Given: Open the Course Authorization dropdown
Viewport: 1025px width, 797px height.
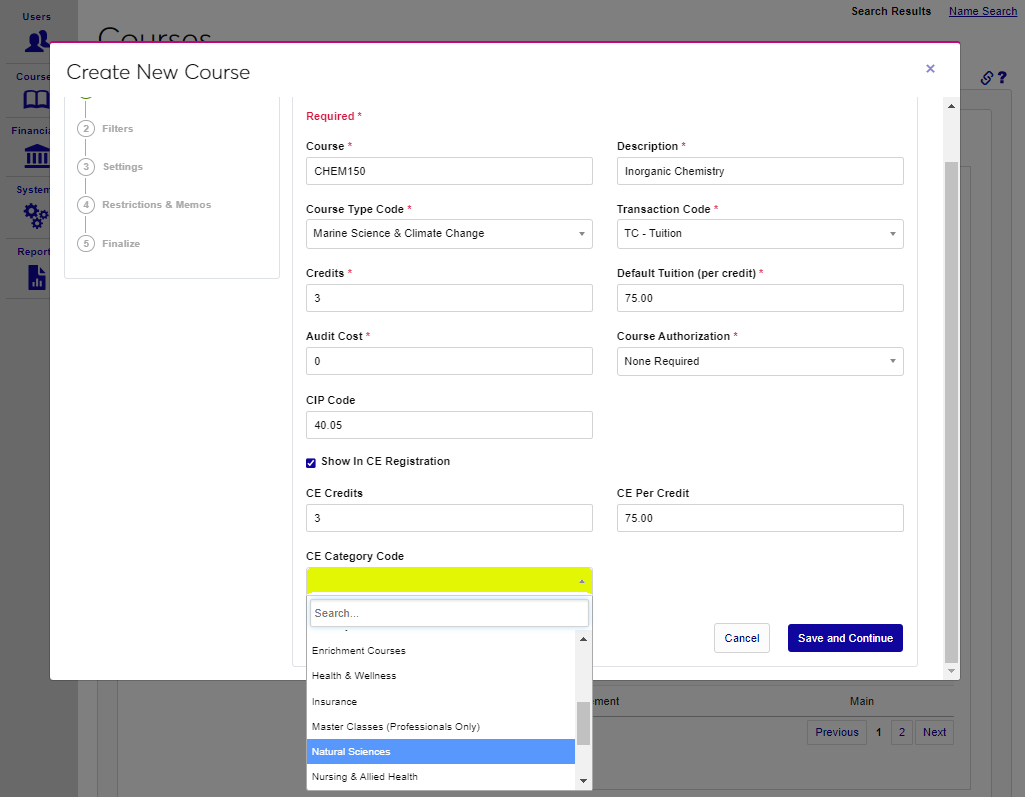Looking at the screenshot, I should (760, 362).
